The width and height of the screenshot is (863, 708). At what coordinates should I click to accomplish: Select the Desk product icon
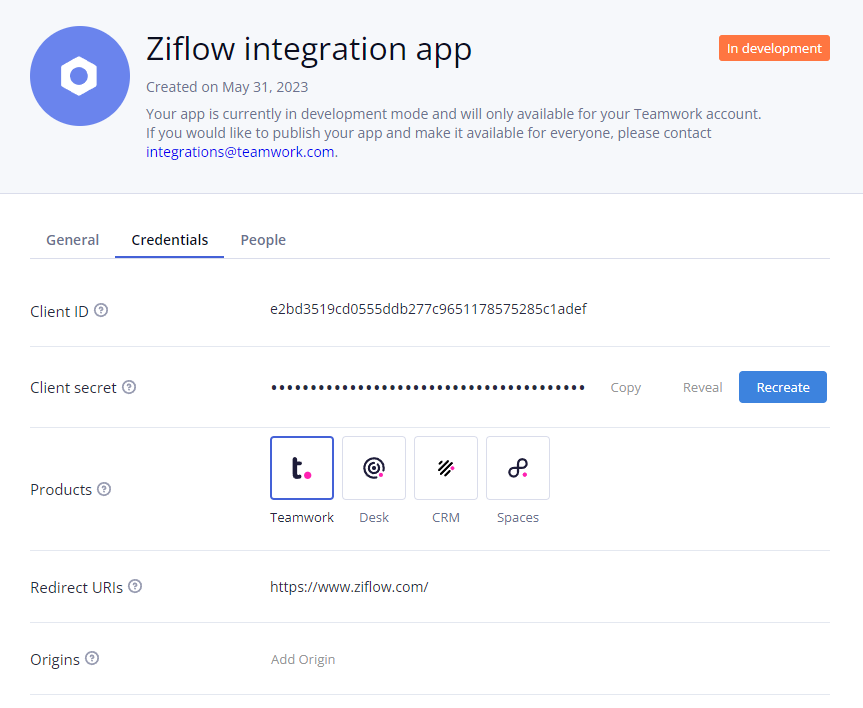pyautogui.click(x=374, y=468)
